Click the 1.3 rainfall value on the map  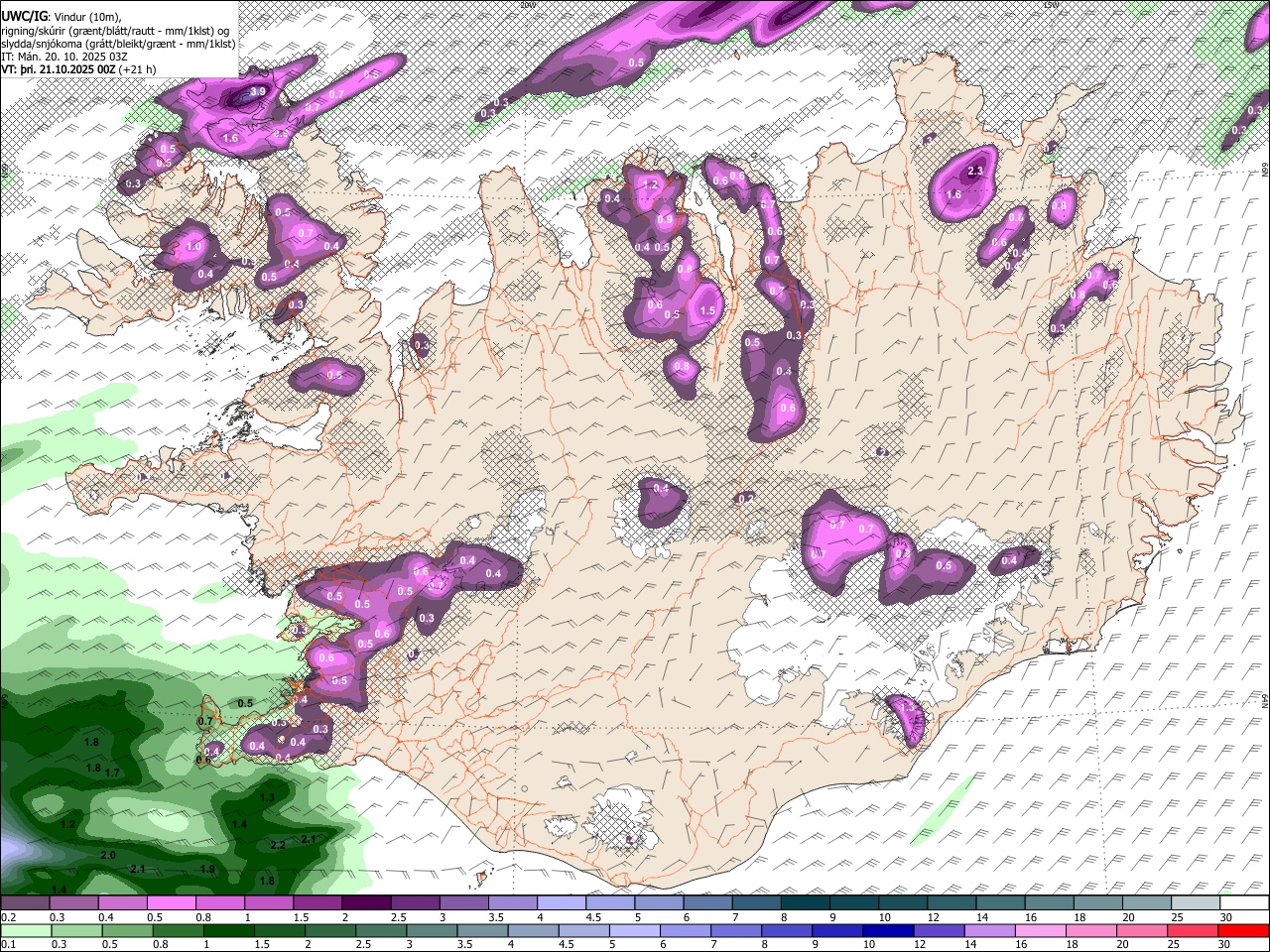coord(267,797)
